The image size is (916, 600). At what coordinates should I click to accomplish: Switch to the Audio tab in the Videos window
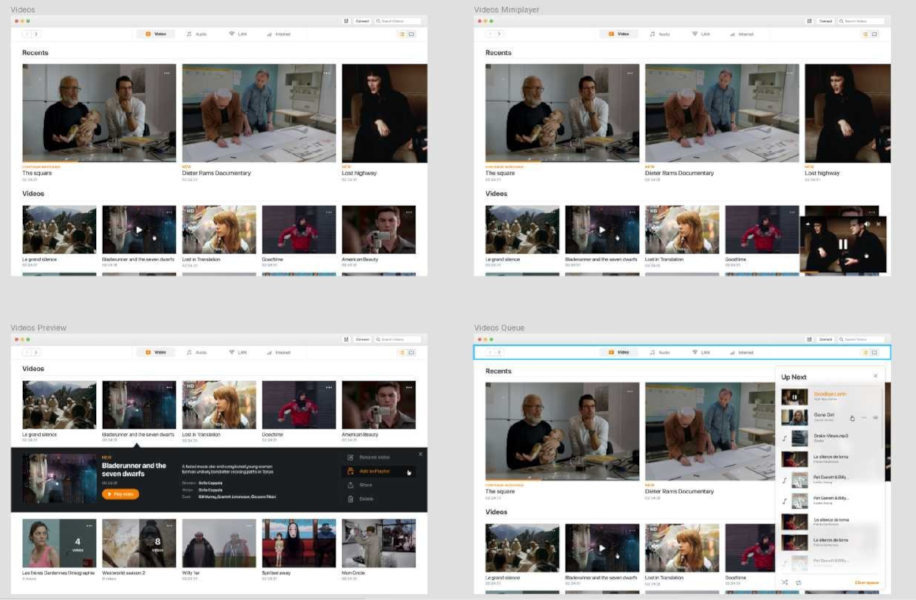pyautogui.click(x=197, y=34)
